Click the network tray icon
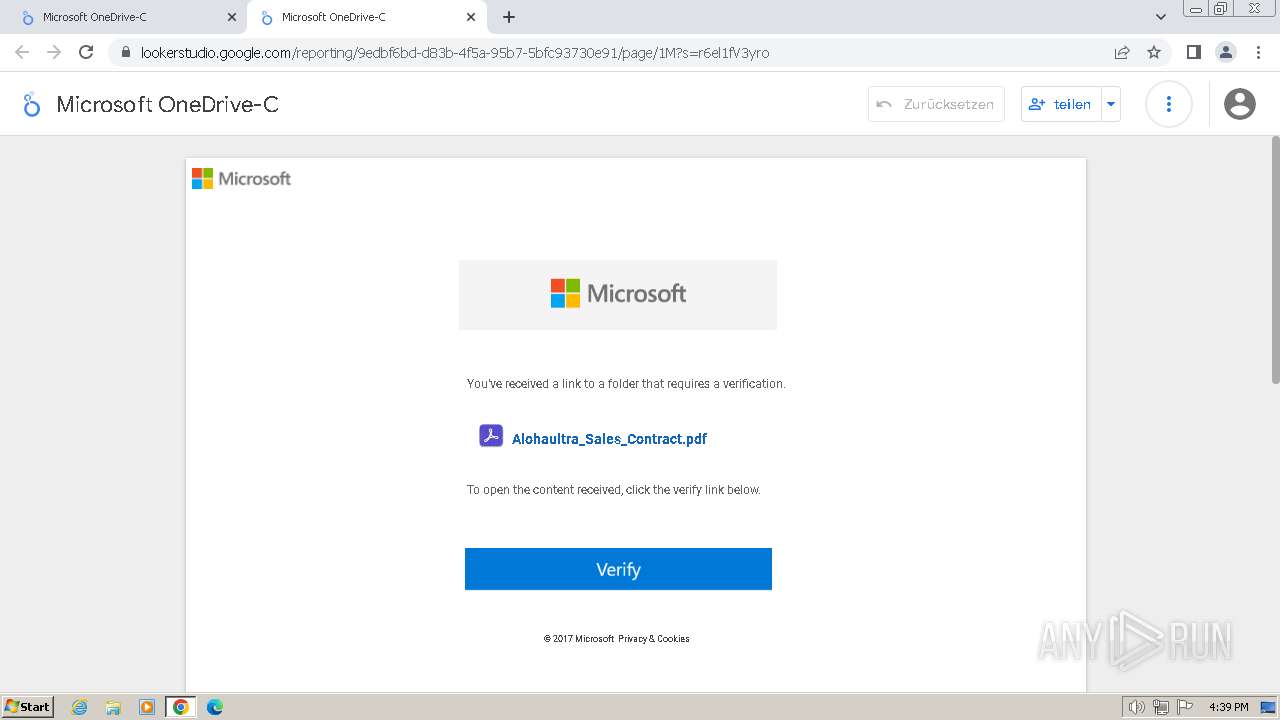 (1160, 707)
